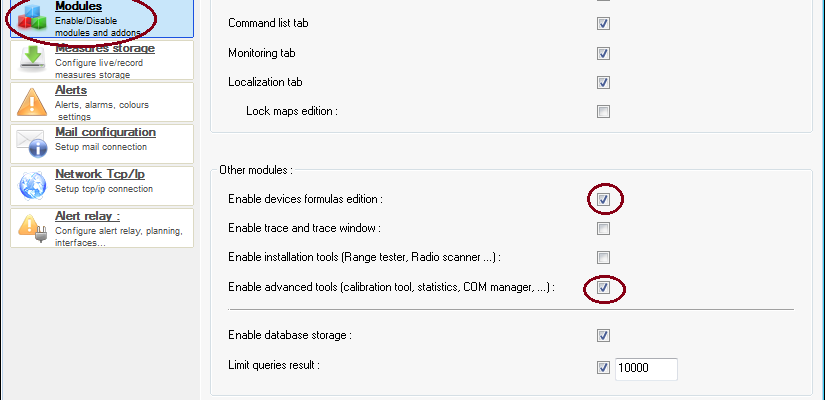Enable Lock maps edition checkbox
Image resolution: width=825 pixels, height=400 pixels.
point(603,112)
